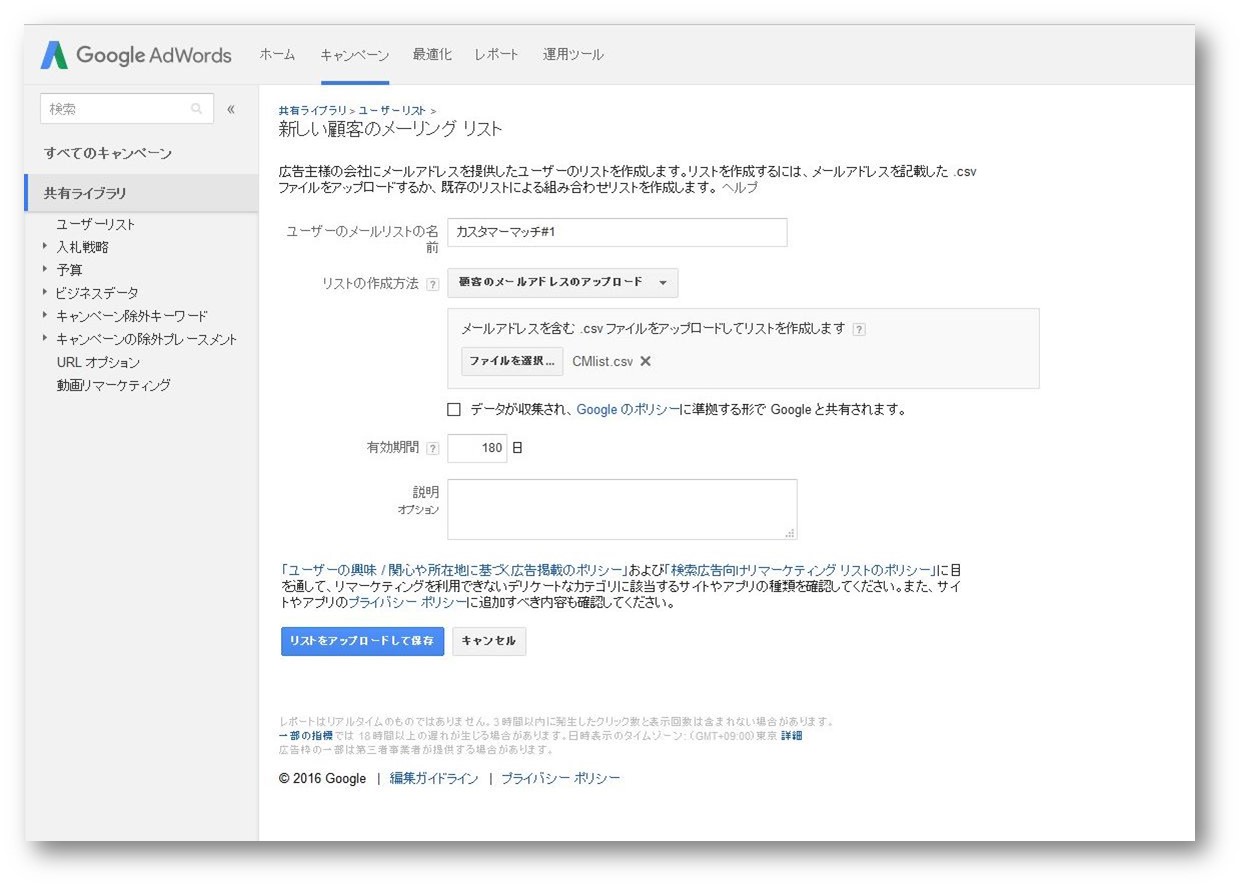The height and width of the screenshot is (888, 1242).
Task: Click the Google AdWords logo
Action: click(x=136, y=55)
